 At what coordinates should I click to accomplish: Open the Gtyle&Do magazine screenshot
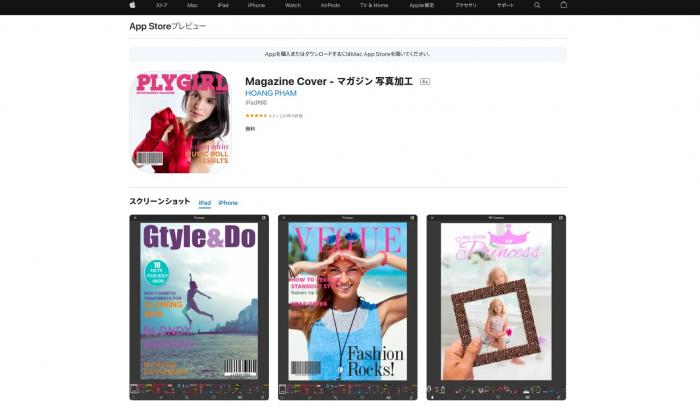(x=199, y=307)
